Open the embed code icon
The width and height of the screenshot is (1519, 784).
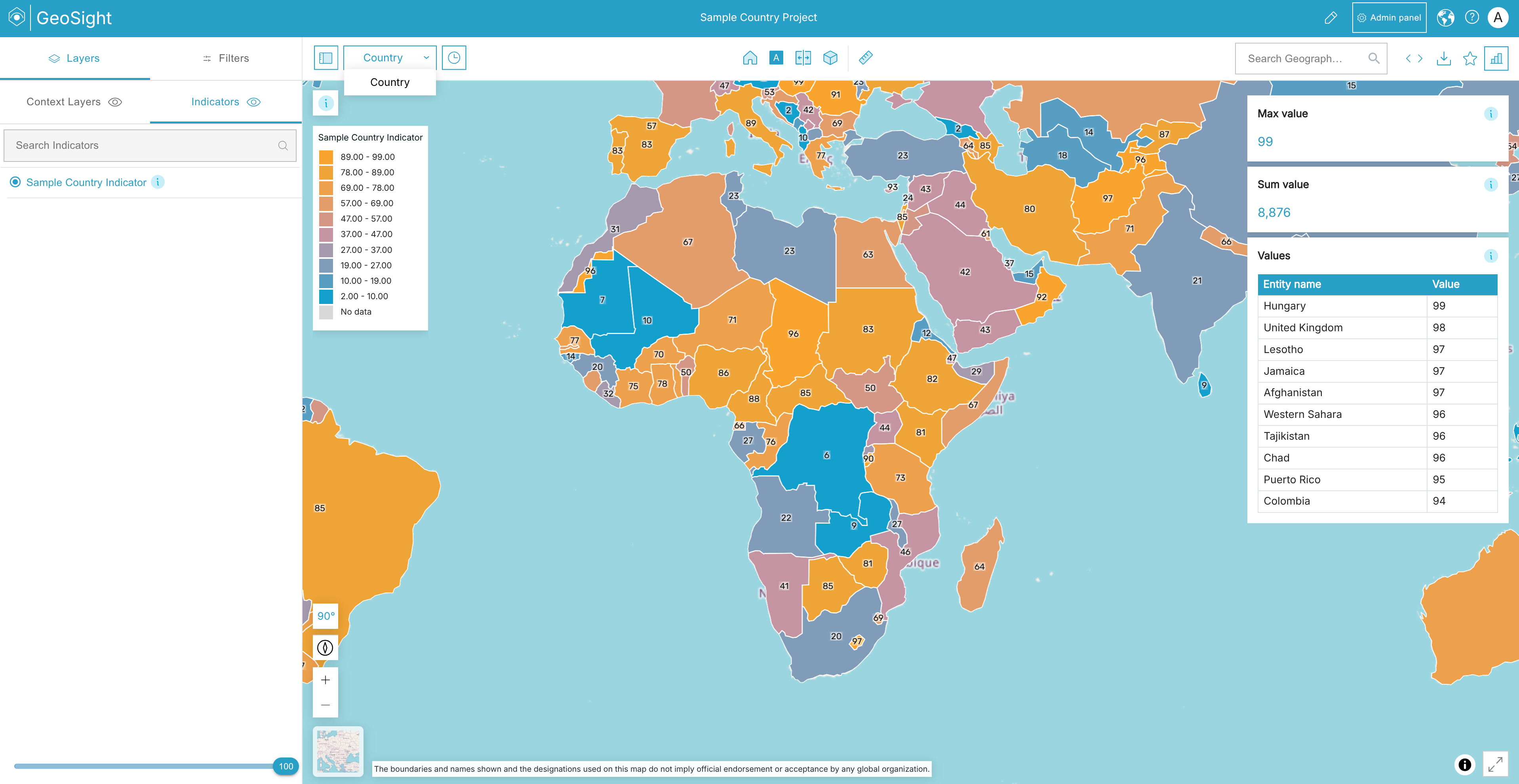click(1414, 58)
